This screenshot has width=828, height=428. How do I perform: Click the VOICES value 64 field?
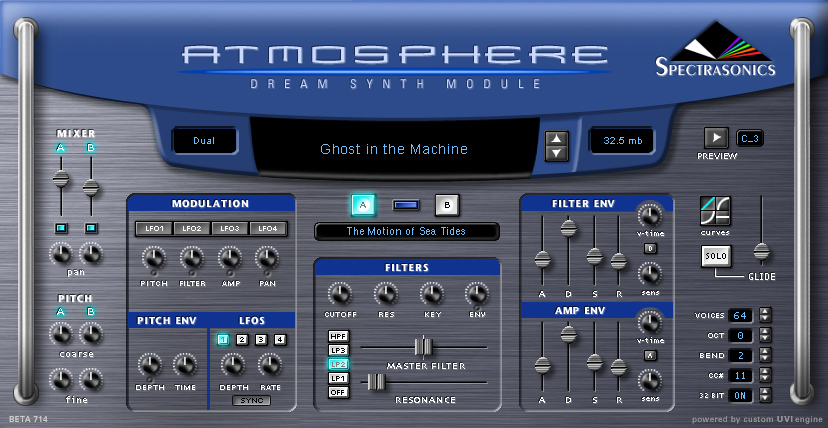point(740,316)
